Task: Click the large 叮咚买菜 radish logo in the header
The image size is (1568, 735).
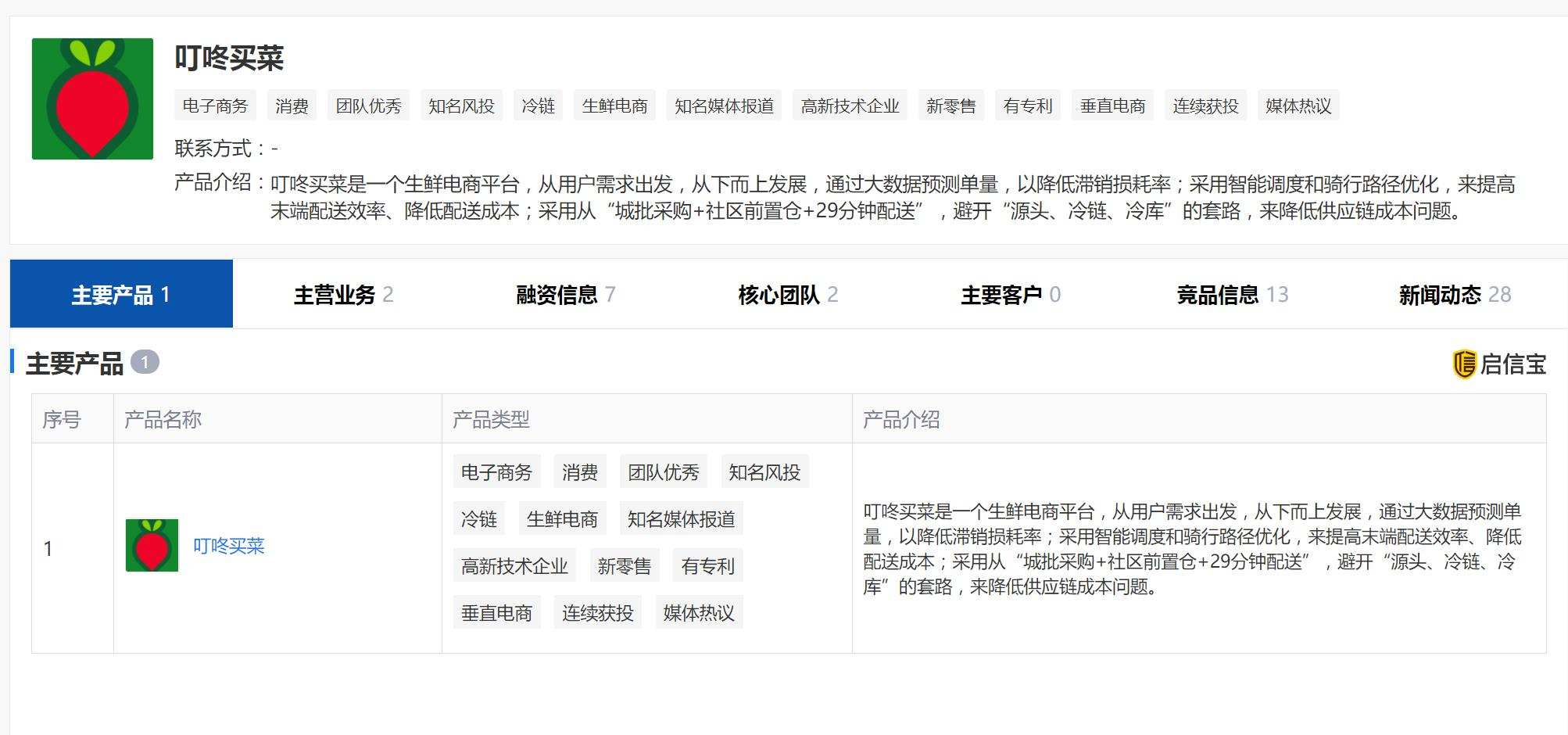Action: 92,99
